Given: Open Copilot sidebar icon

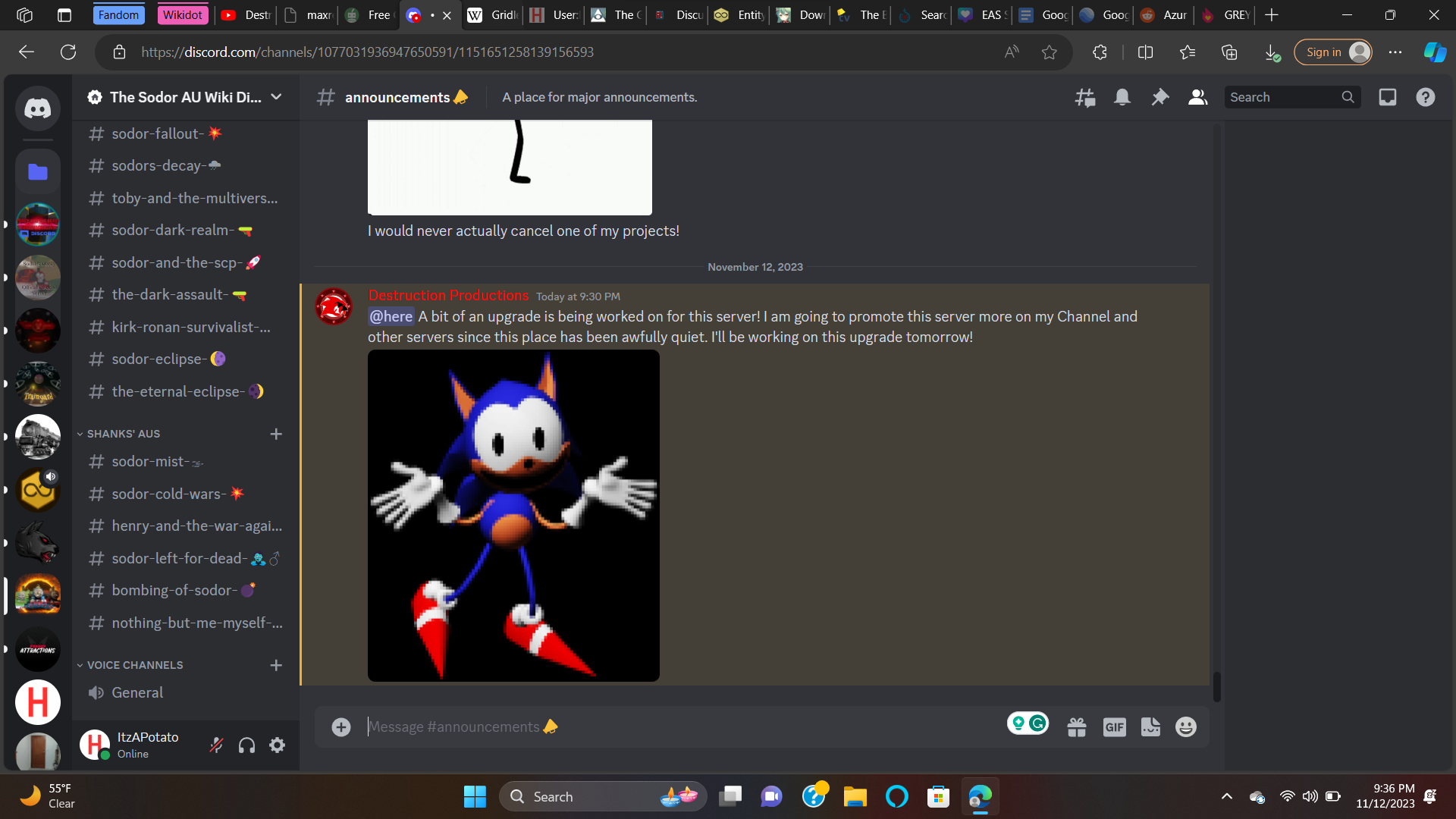Looking at the screenshot, I should coord(1435,52).
